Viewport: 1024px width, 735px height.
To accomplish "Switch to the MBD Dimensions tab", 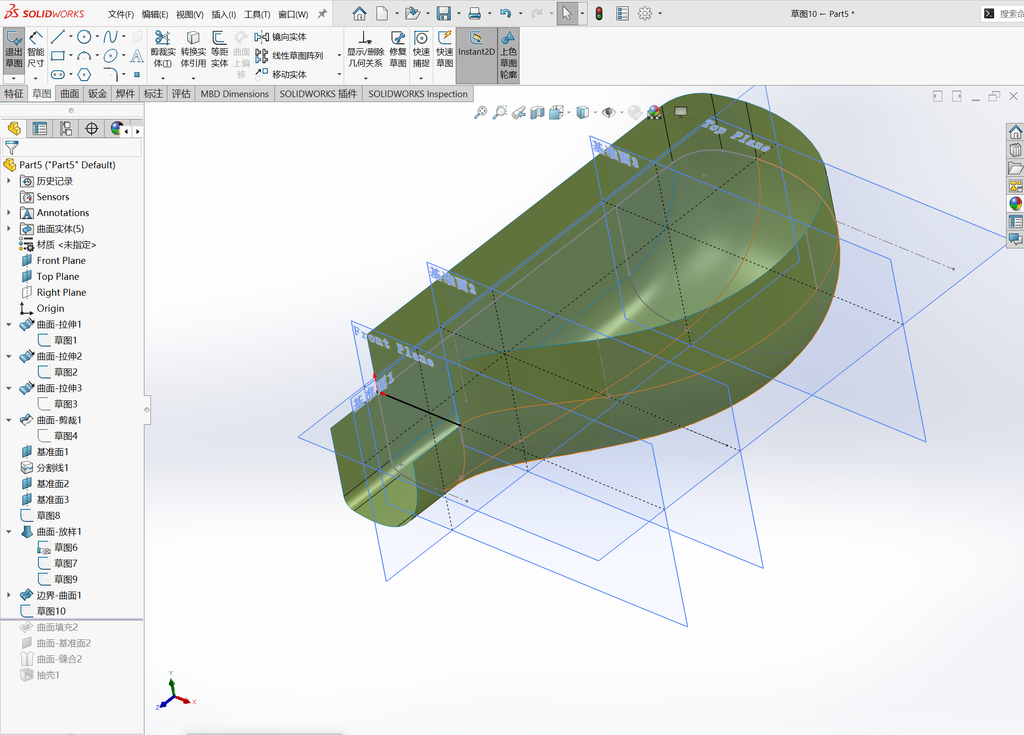I will (234, 93).
